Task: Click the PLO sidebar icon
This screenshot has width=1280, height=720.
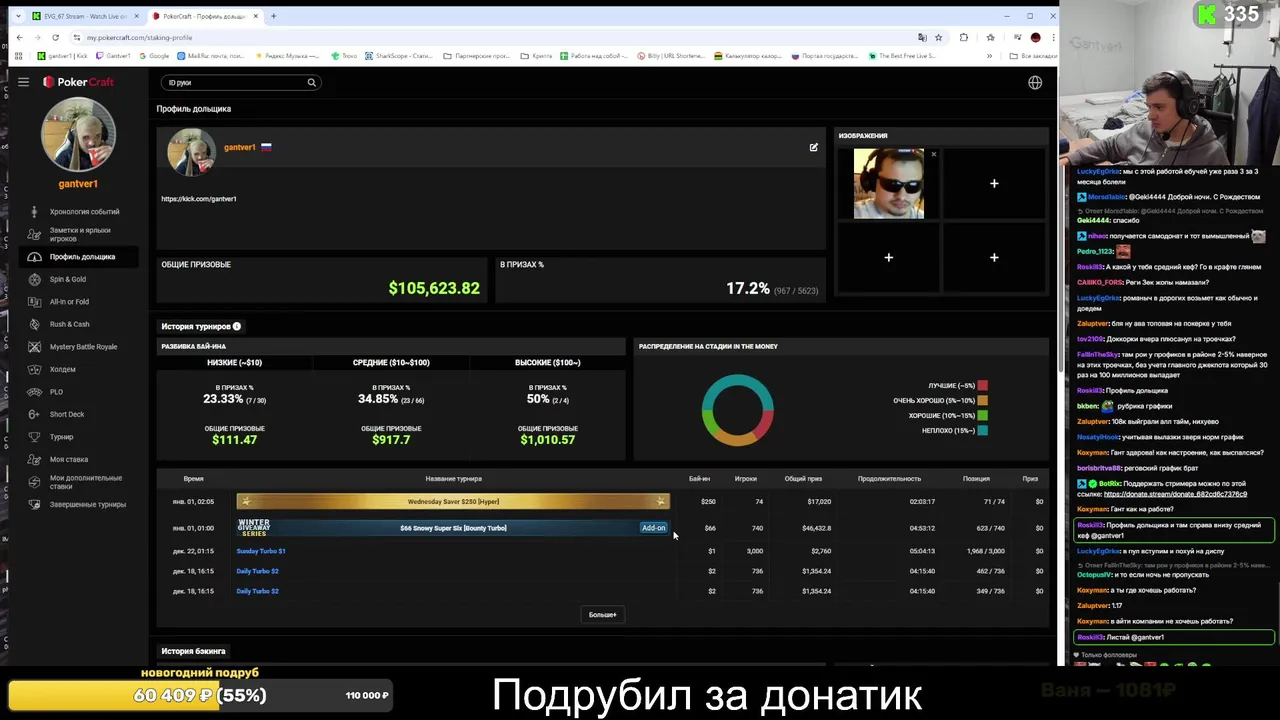Action: (x=34, y=392)
